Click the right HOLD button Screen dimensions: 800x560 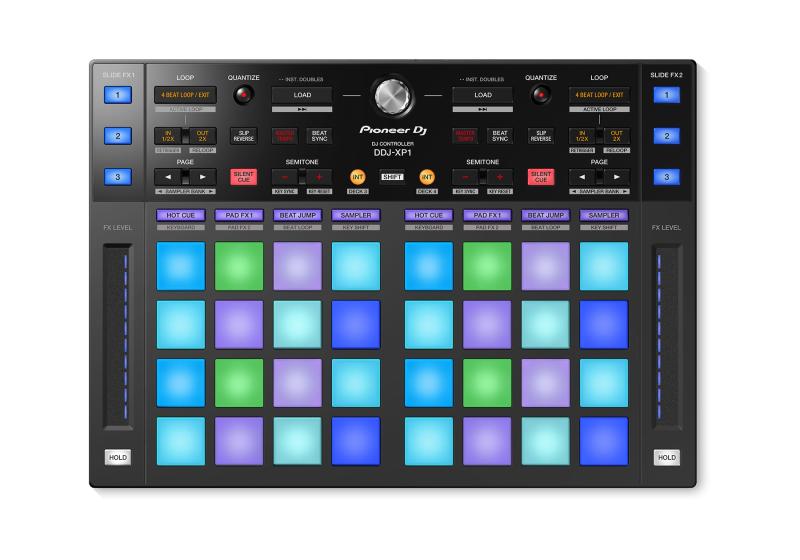pos(666,457)
